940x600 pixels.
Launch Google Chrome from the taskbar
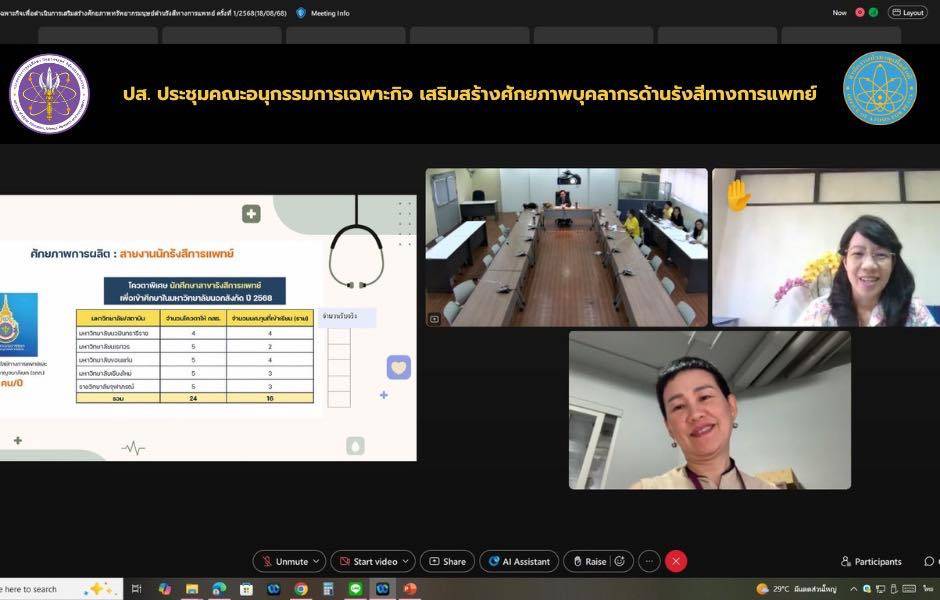coord(302,588)
